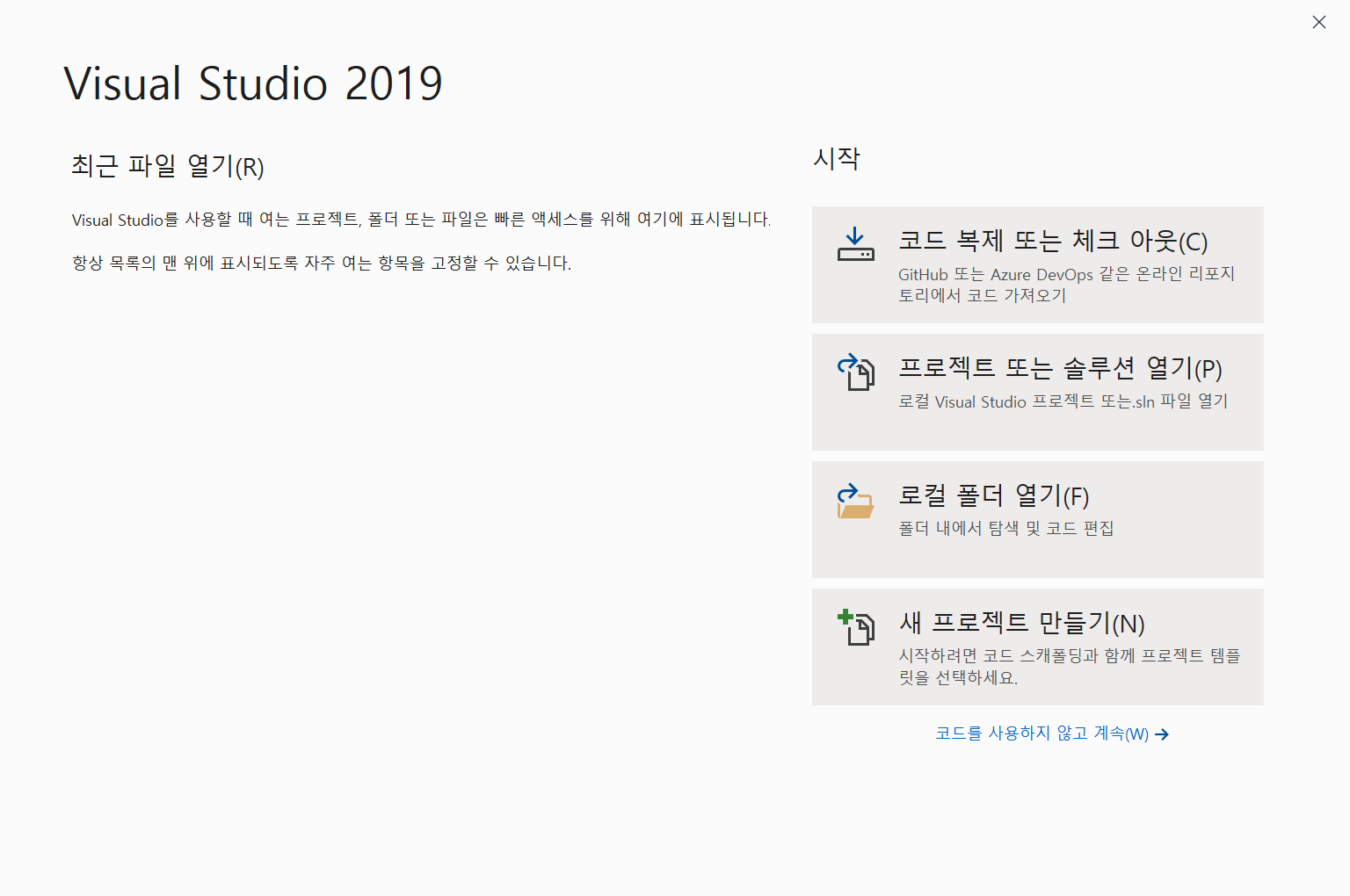Click the 로컬 Visual Studio 프로젝트 또는.sln description
The image size is (1350, 896).
[1063, 401]
